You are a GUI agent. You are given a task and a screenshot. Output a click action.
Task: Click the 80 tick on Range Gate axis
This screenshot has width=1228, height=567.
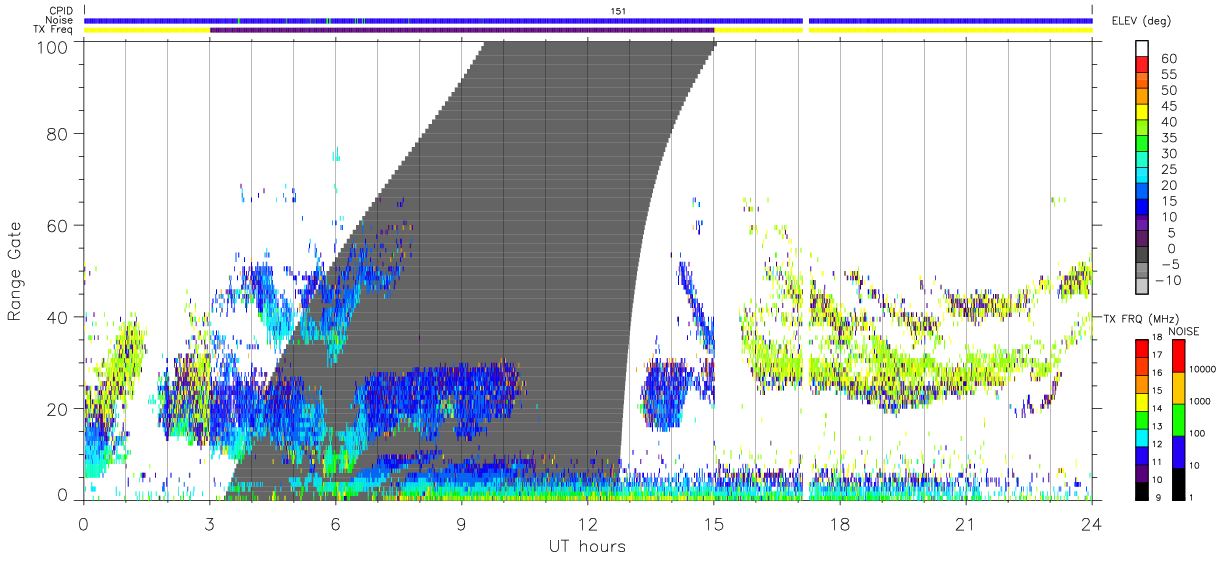coord(58,133)
